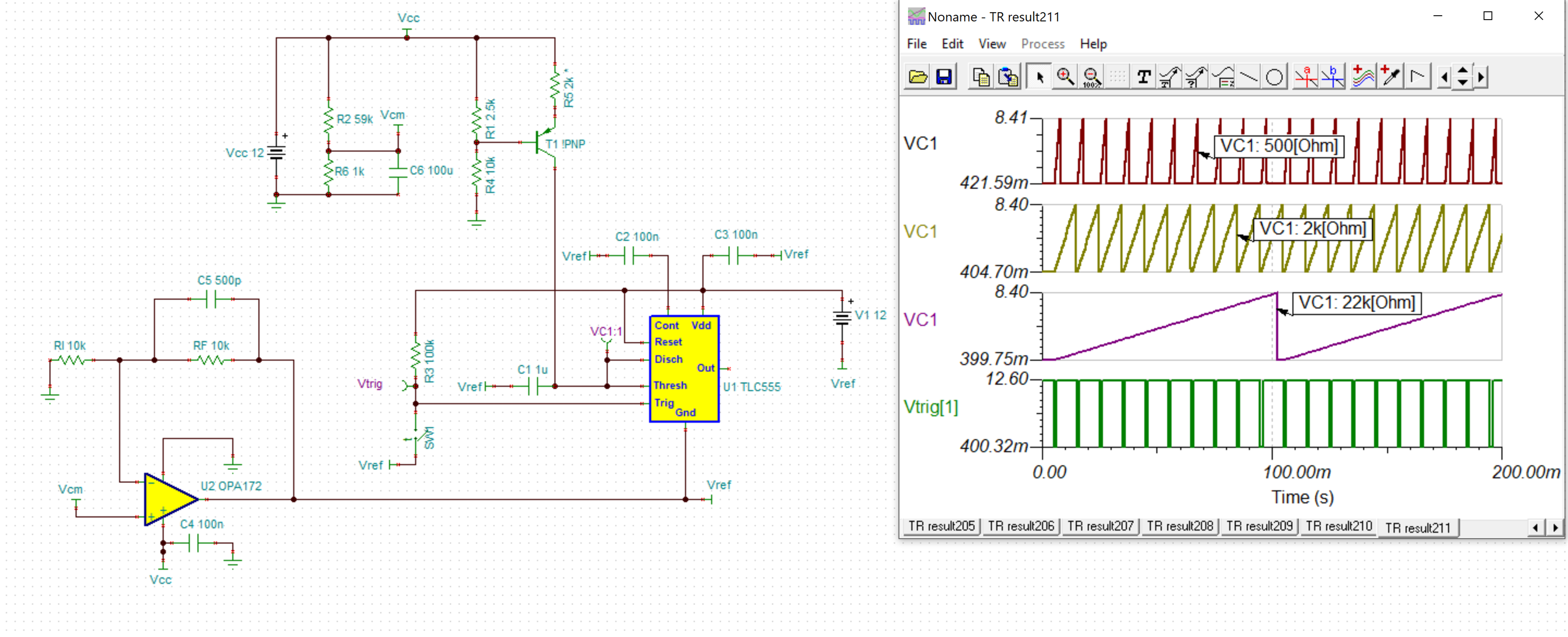Select the Text annotation tool
Screen dimensions: 1568x637
point(1144,76)
